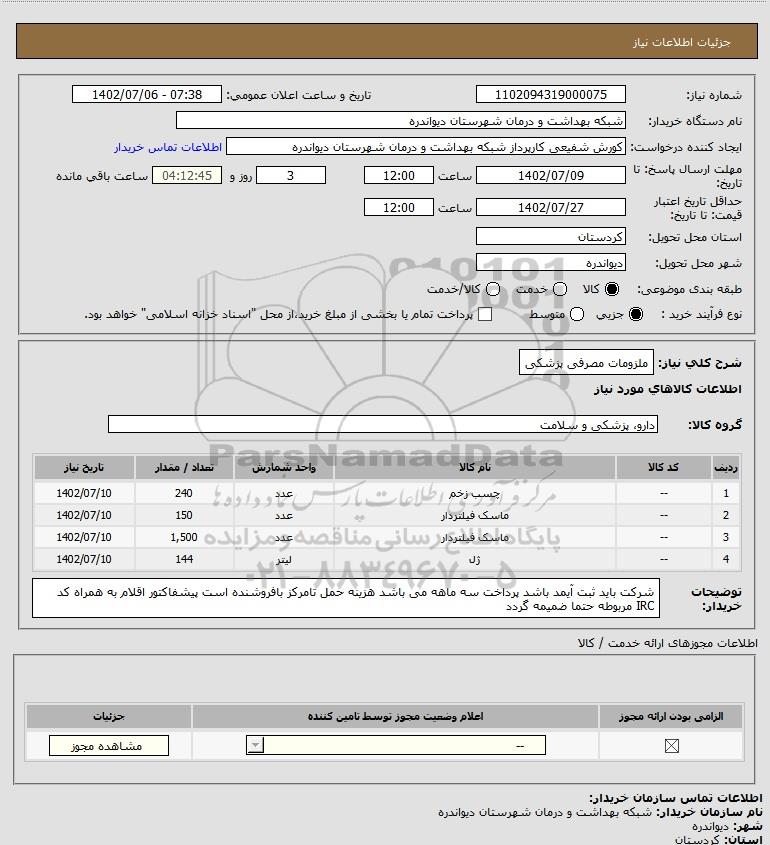Click the remaining days field showing 3
This screenshot has width=770, height=845.
(x=290, y=175)
